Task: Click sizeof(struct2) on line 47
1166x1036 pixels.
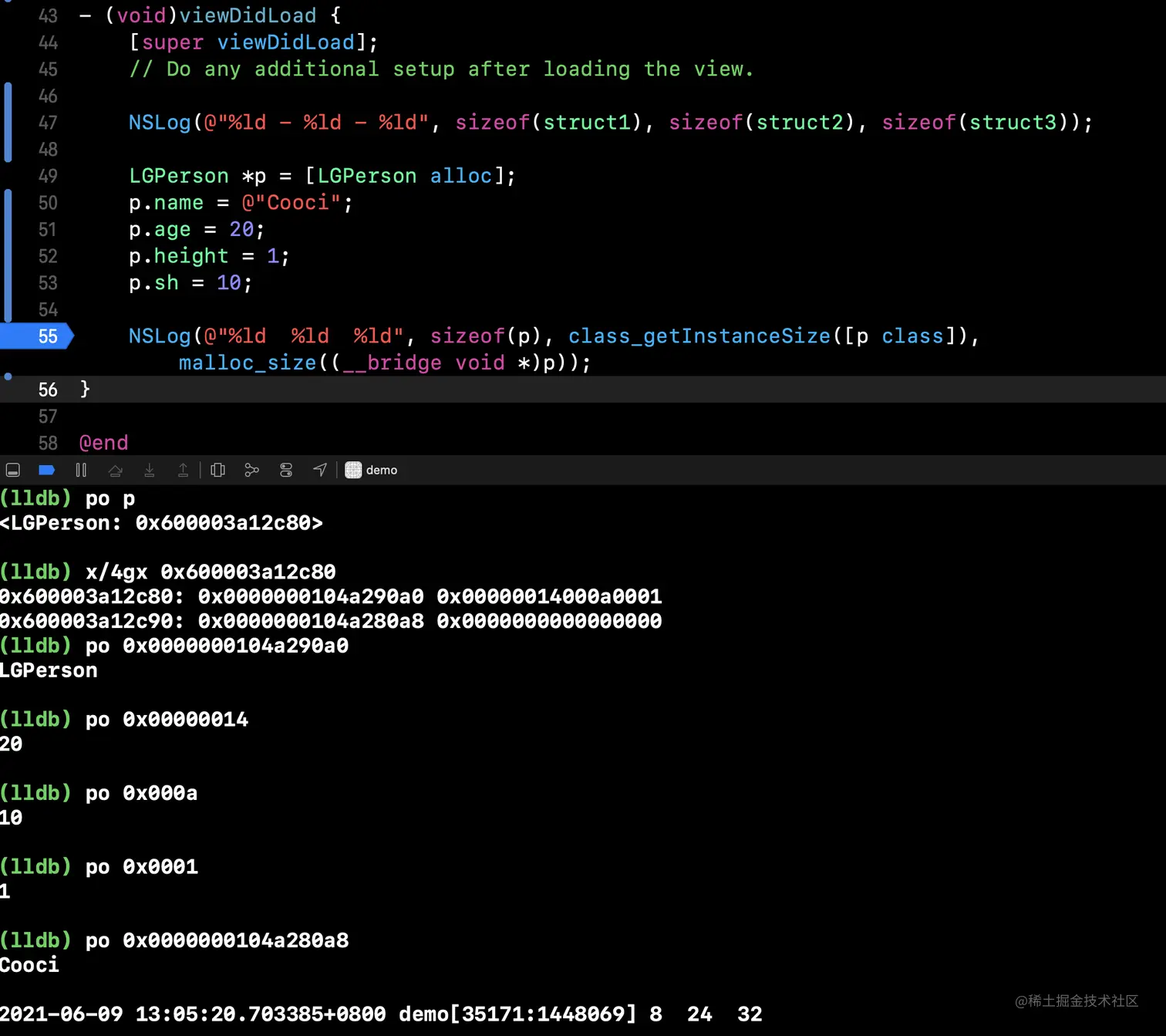Action: tap(761, 123)
